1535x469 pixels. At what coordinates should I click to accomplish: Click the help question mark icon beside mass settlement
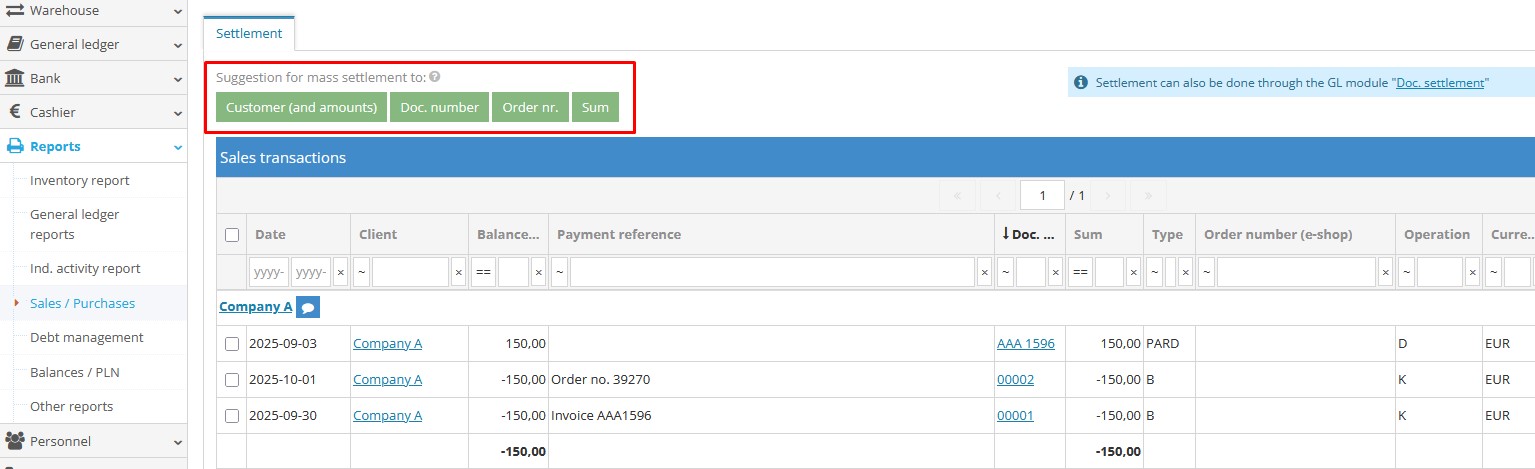[x=435, y=77]
